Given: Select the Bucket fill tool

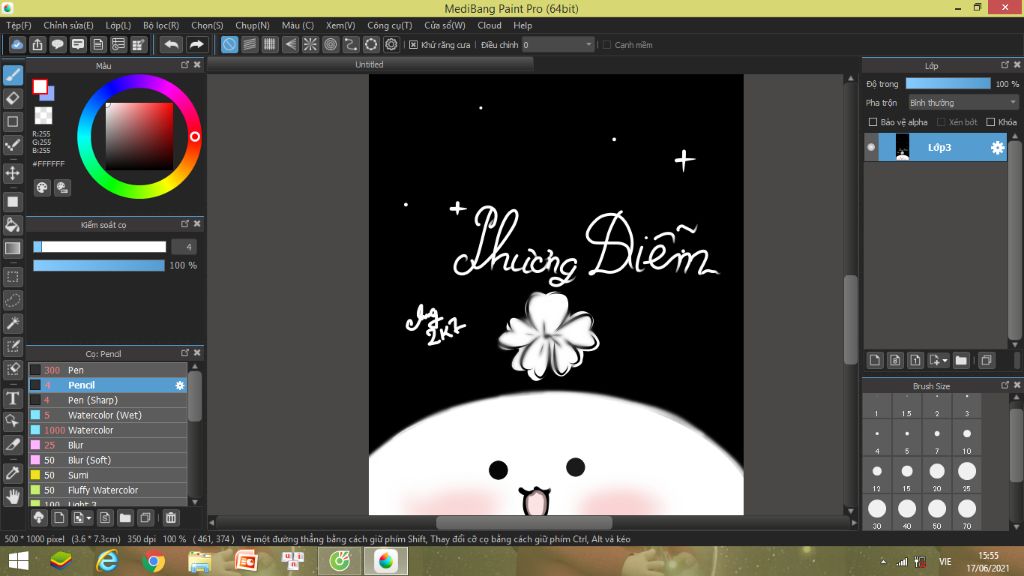Looking at the screenshot, I should (x=12, y=225).
